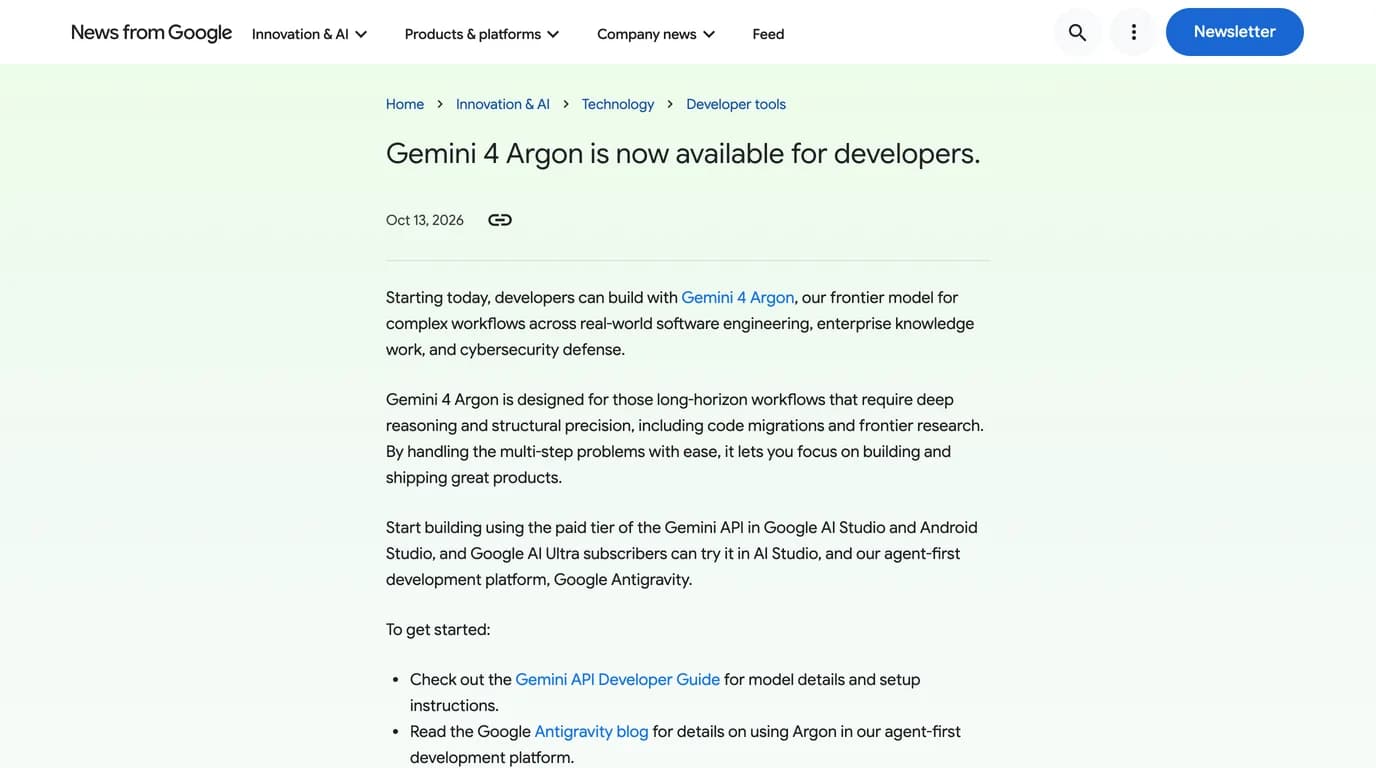
Task: Open the three-dot more options menu
Action: [x=1133, y=32]
